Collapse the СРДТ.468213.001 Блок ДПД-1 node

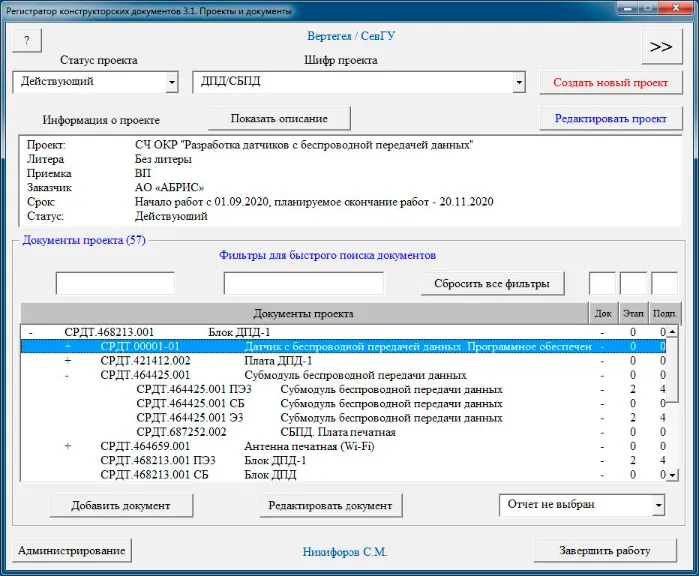click(31, 332)
